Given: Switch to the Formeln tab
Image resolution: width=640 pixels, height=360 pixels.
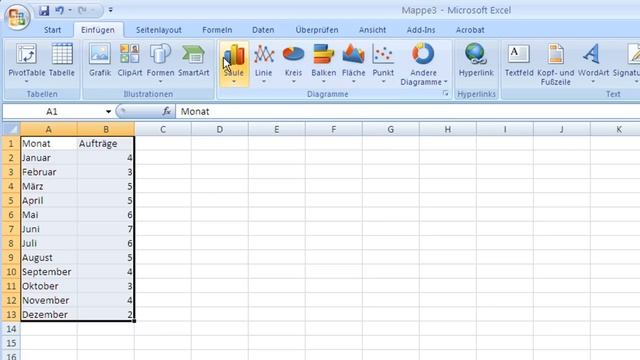Looking at the screenshot, I should tap(217, 30).
